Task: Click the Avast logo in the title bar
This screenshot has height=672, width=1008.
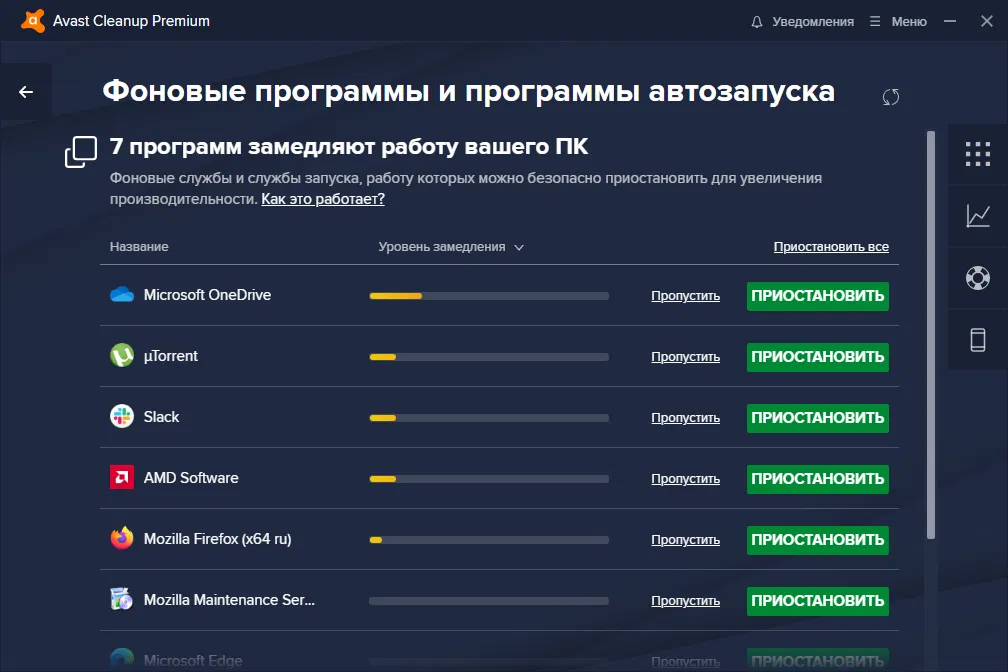Action: [32, 20]
